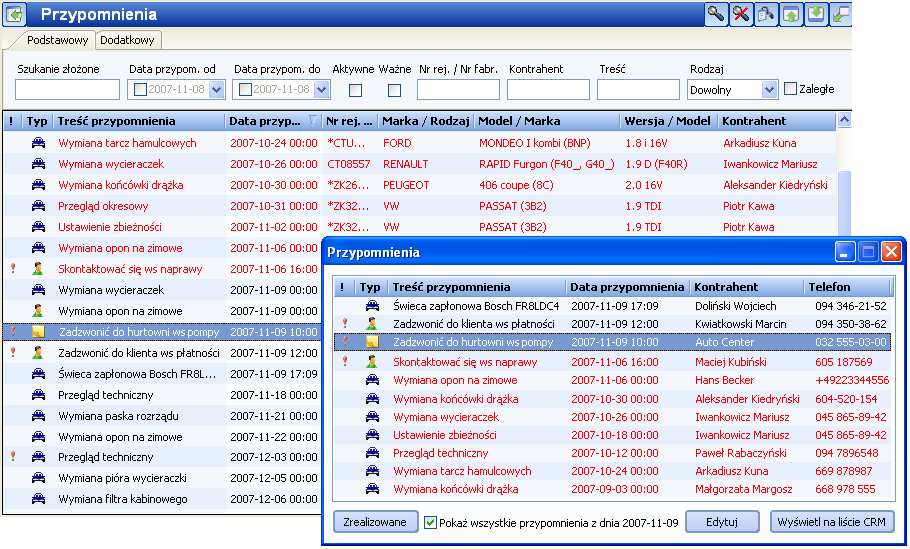Click exclamation mark of Maciej Kubiński row in popup
The height and width of the screenshot is (549, 910).
point(345,362)
